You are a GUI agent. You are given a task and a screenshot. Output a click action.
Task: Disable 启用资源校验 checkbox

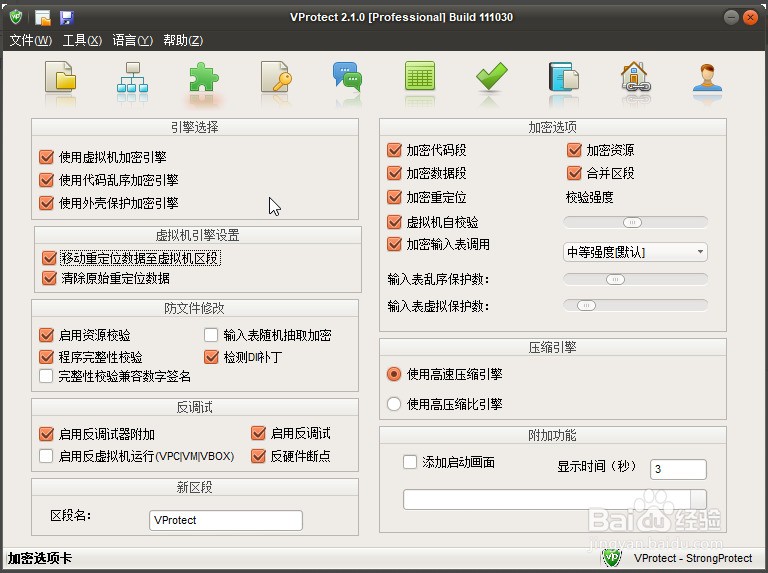click(46, 335)
